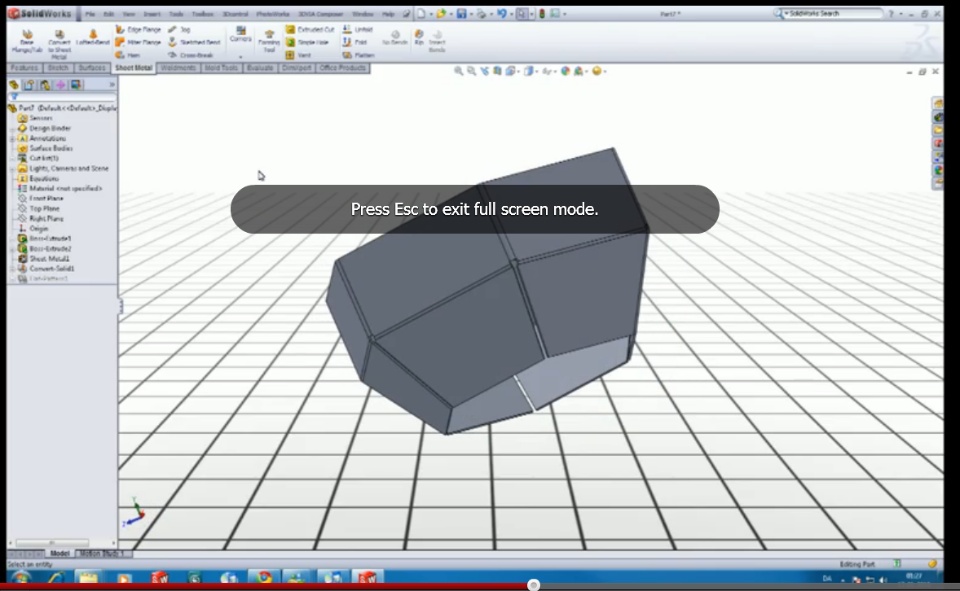Select the No Bends tool
Viewport: 960px width, 591px height.
[395, 38]
